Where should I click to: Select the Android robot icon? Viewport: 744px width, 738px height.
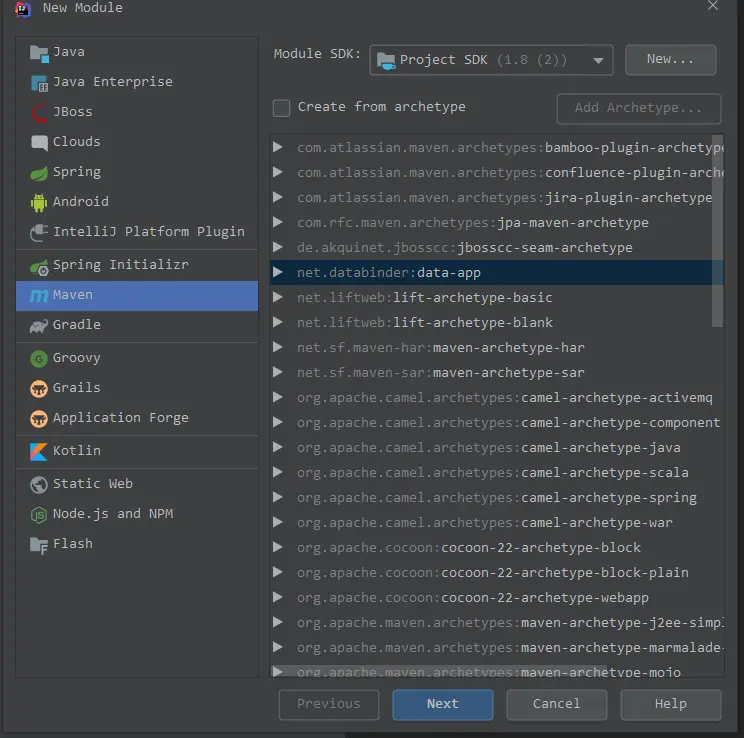point(39,203)
